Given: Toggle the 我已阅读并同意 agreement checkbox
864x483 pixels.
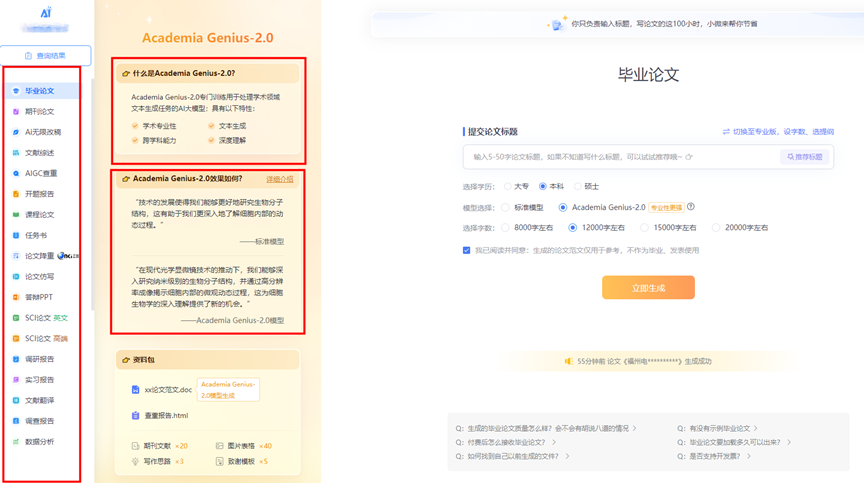Looking at the screenshot, I should [x=467, y=251].
